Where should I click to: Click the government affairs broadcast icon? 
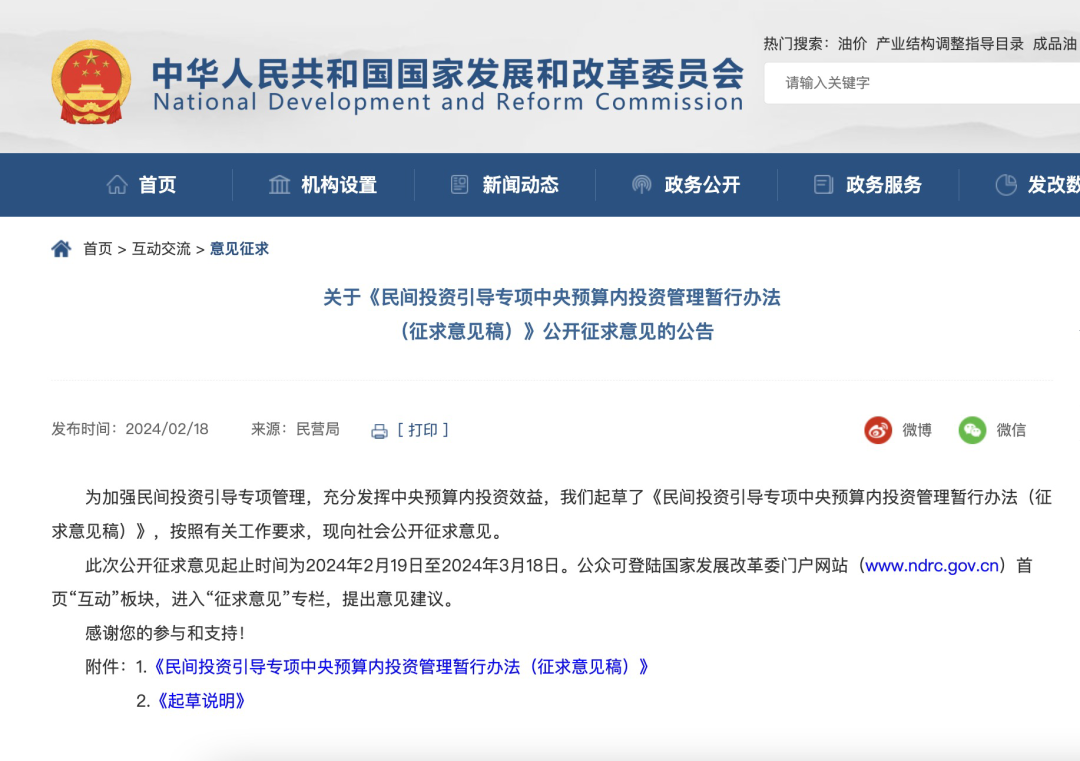[x=641, y=185]
